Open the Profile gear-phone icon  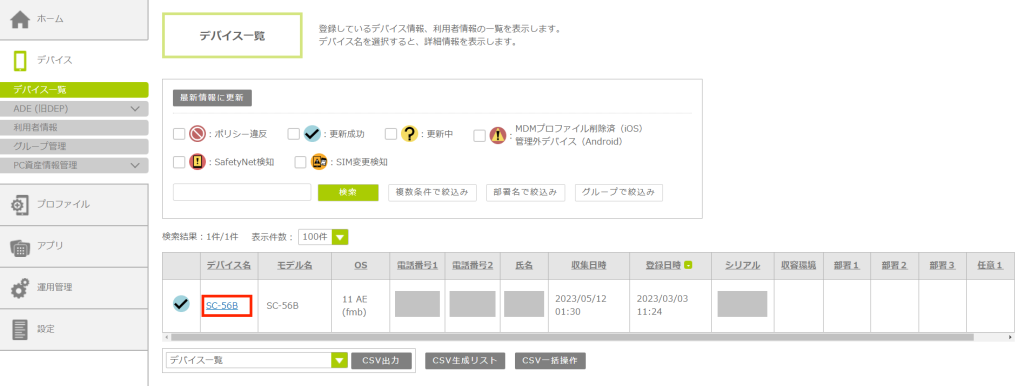pos(20,205)
